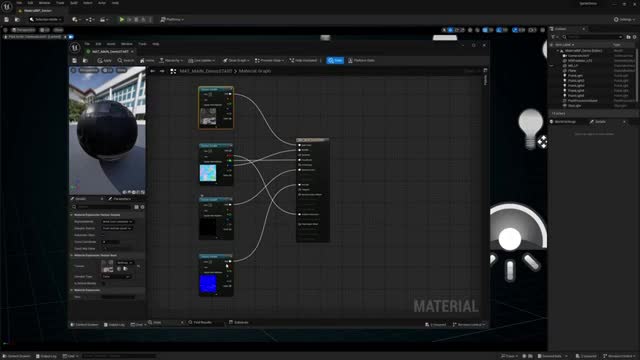The height and width of the screenshot is (360, 640).
Task: Open the Hierarchy dropdown
Action: click(171, 60)
